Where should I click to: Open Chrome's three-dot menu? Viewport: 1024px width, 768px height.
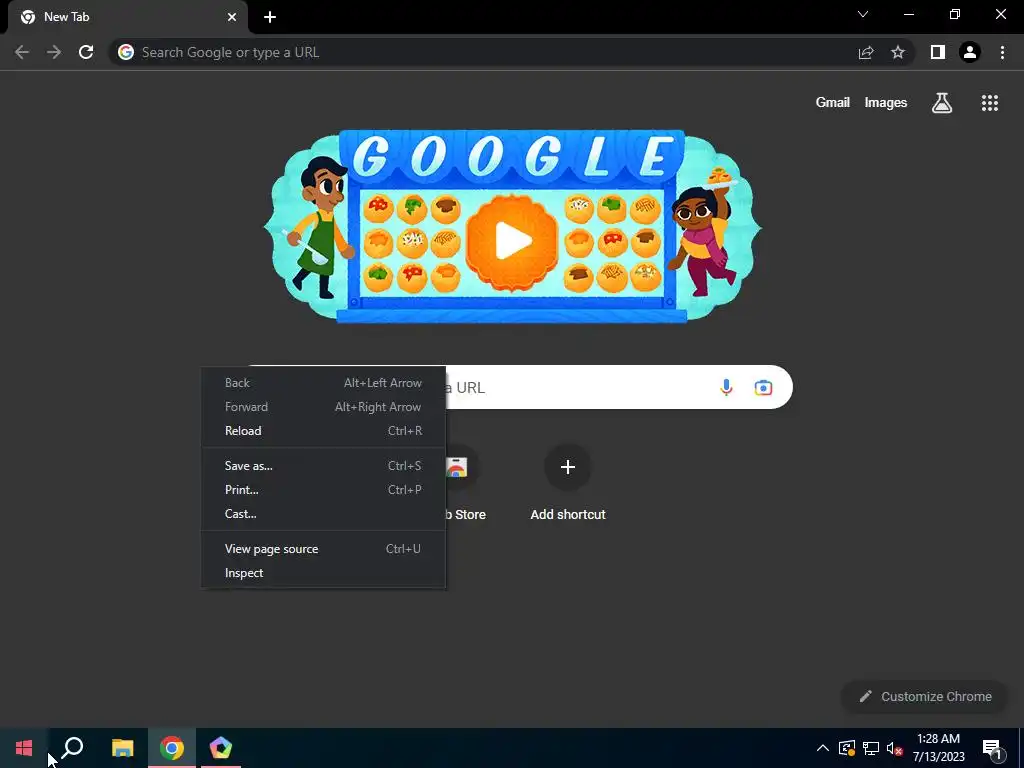click(x=1002, y=52)
